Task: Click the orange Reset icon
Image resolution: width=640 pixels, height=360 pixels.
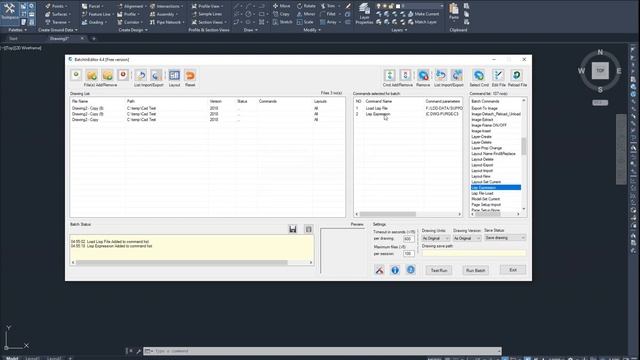Action: point(190,75)
